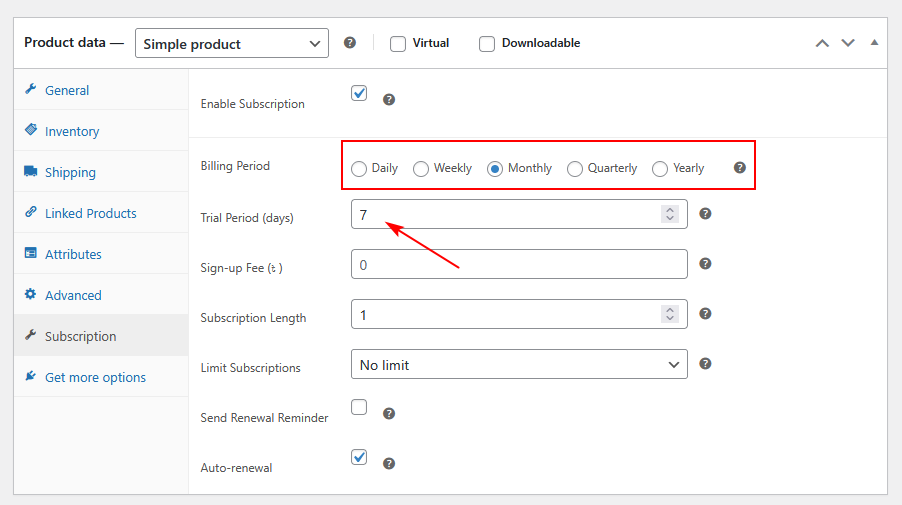Image resolution: width=902 pixels, height=505 pixels.
Task: Select Yearly billing period
Action: pos(660,169)
